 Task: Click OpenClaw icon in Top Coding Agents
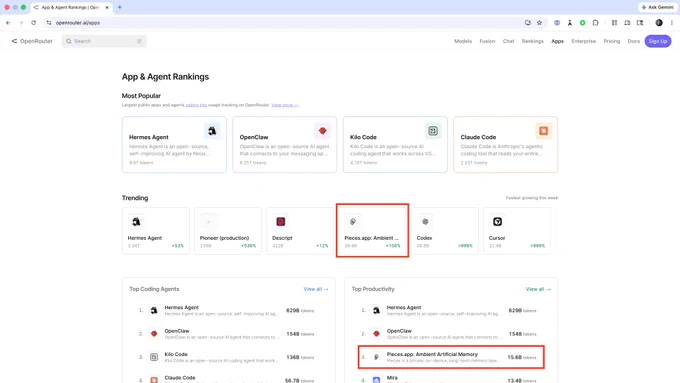coord(154,334)
